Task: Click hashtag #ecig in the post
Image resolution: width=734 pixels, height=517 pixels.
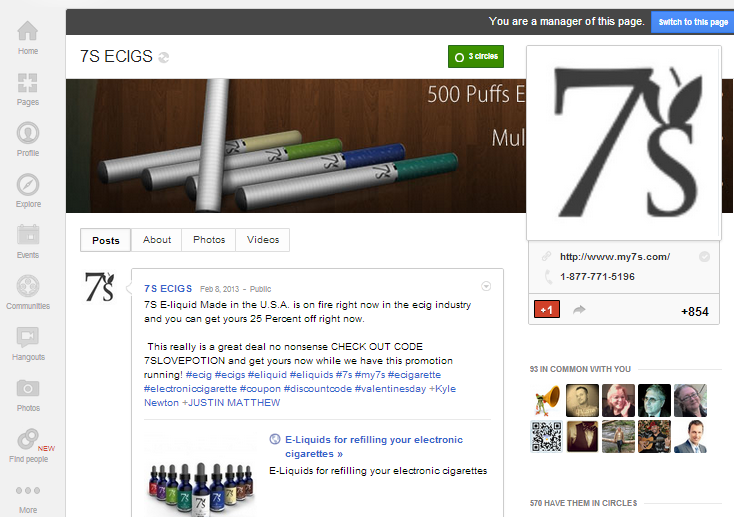Action: point(198,375)
